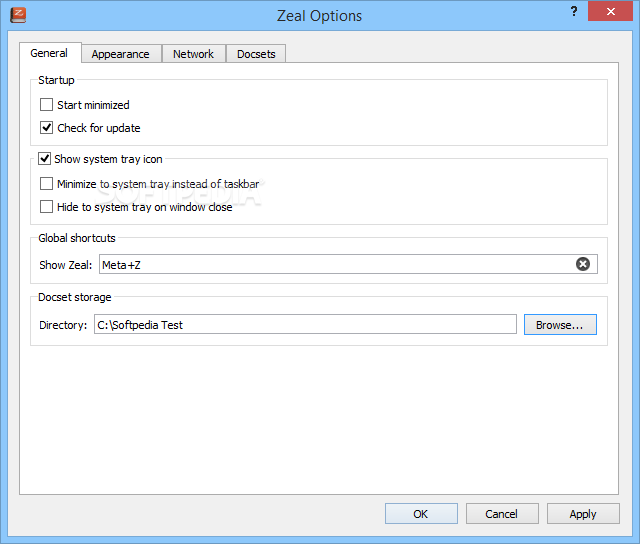Click the Zeal app icon in title bar
The width and height of the screenshot is (640, 544).
click(18, 15)
